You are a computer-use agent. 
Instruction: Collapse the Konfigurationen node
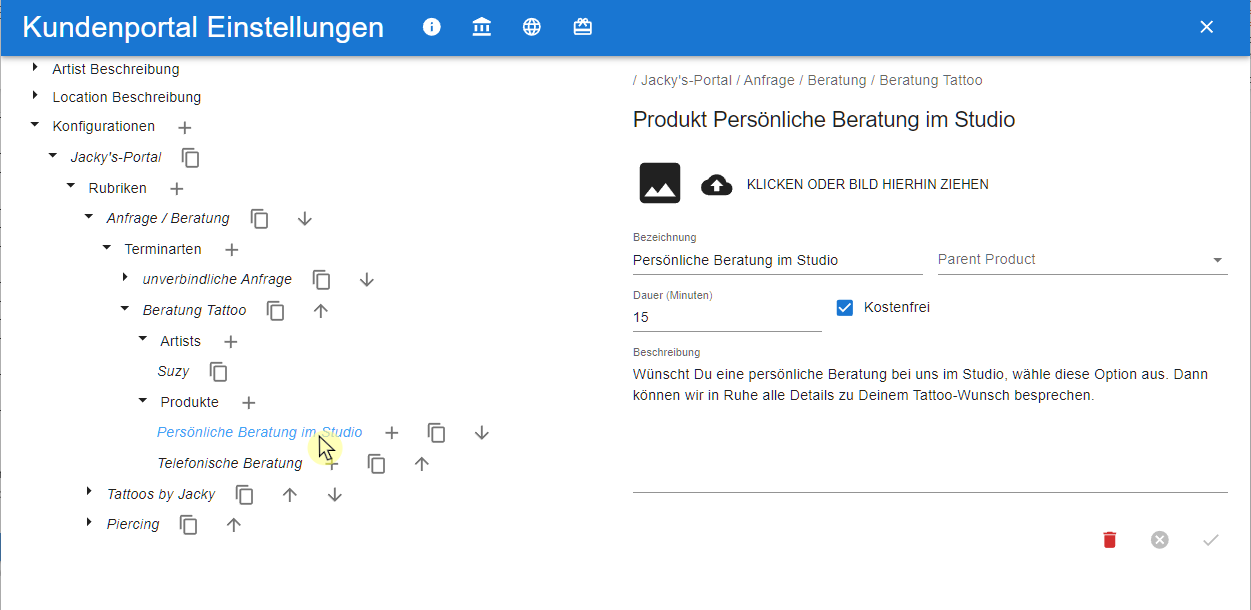point(35,126)
